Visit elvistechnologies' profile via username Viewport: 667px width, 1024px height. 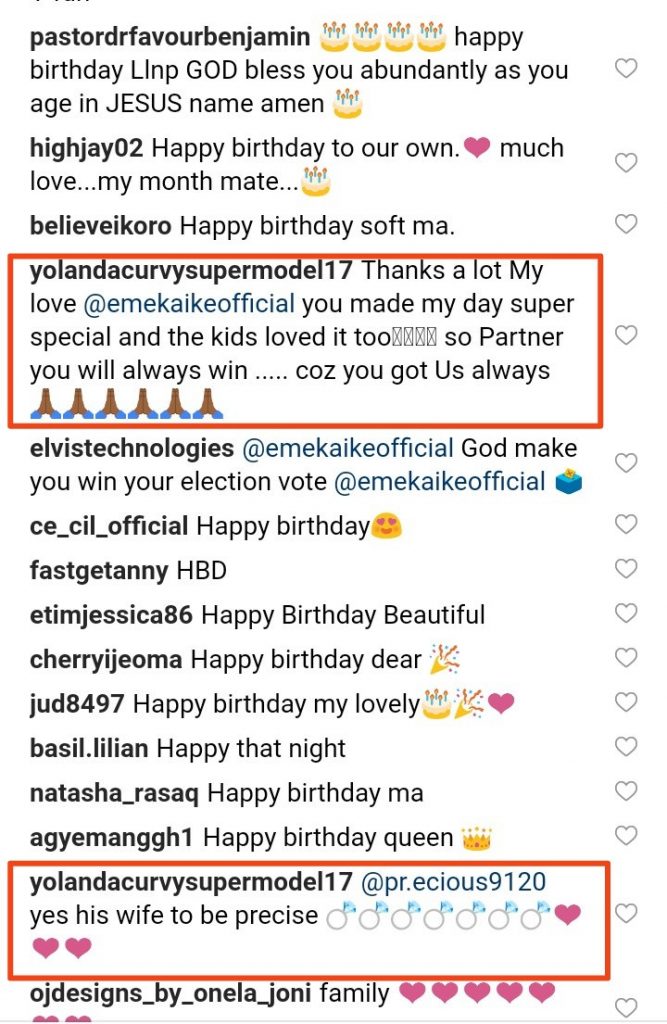[x=132, y=449]
